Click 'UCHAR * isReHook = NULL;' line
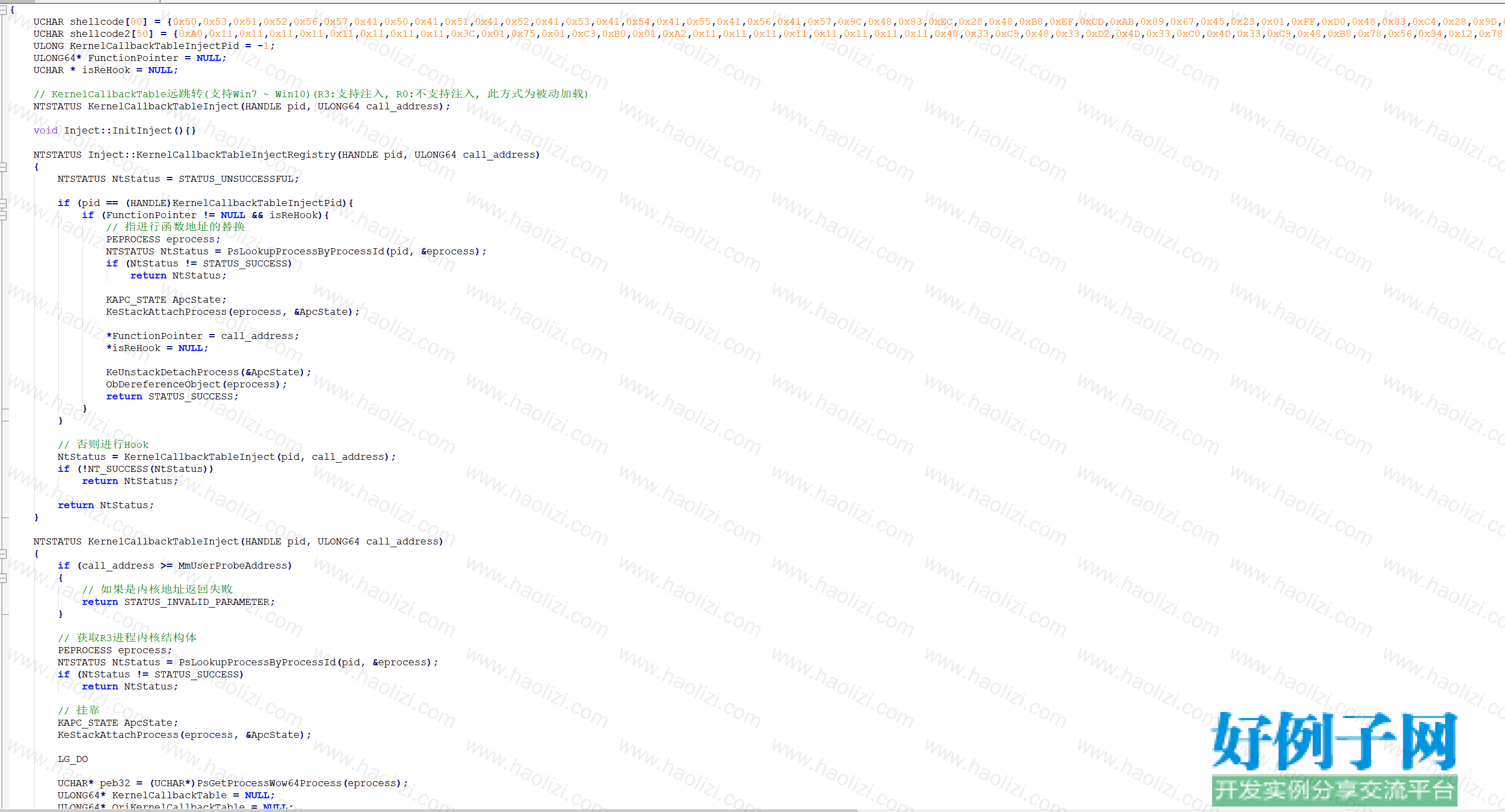This screenshot has height=812, width=1505. click(106, 70)
